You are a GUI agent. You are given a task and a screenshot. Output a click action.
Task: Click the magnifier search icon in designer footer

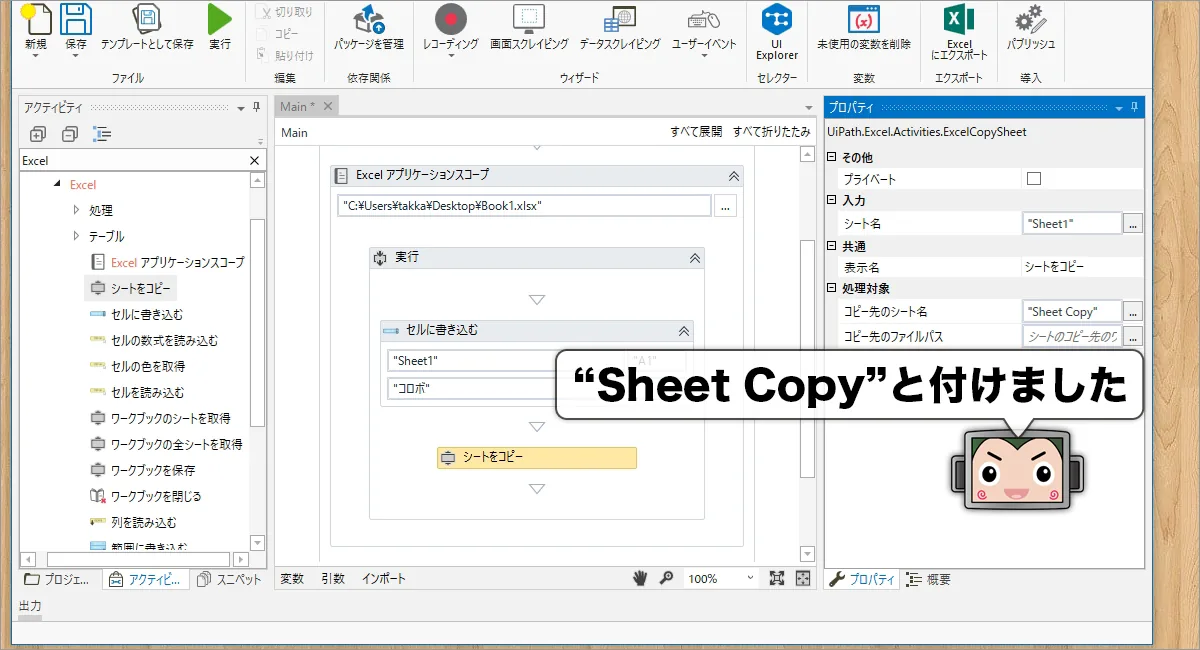pyautogui.click(x=667, y=578)
